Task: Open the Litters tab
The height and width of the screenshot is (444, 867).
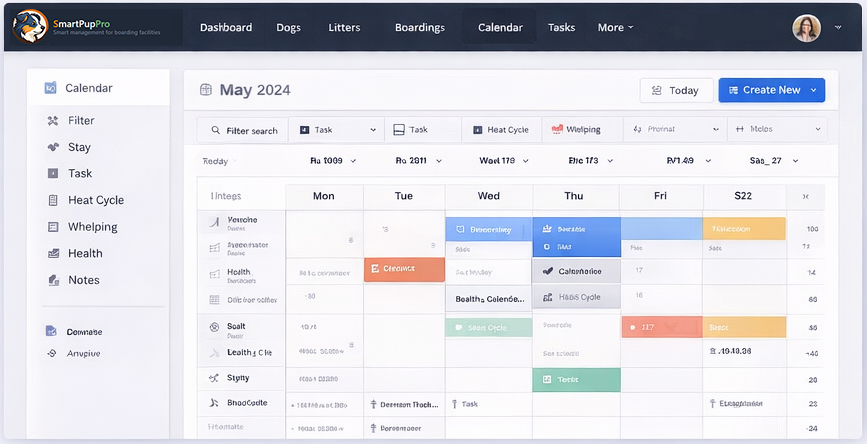Action: tap(344, 27)
